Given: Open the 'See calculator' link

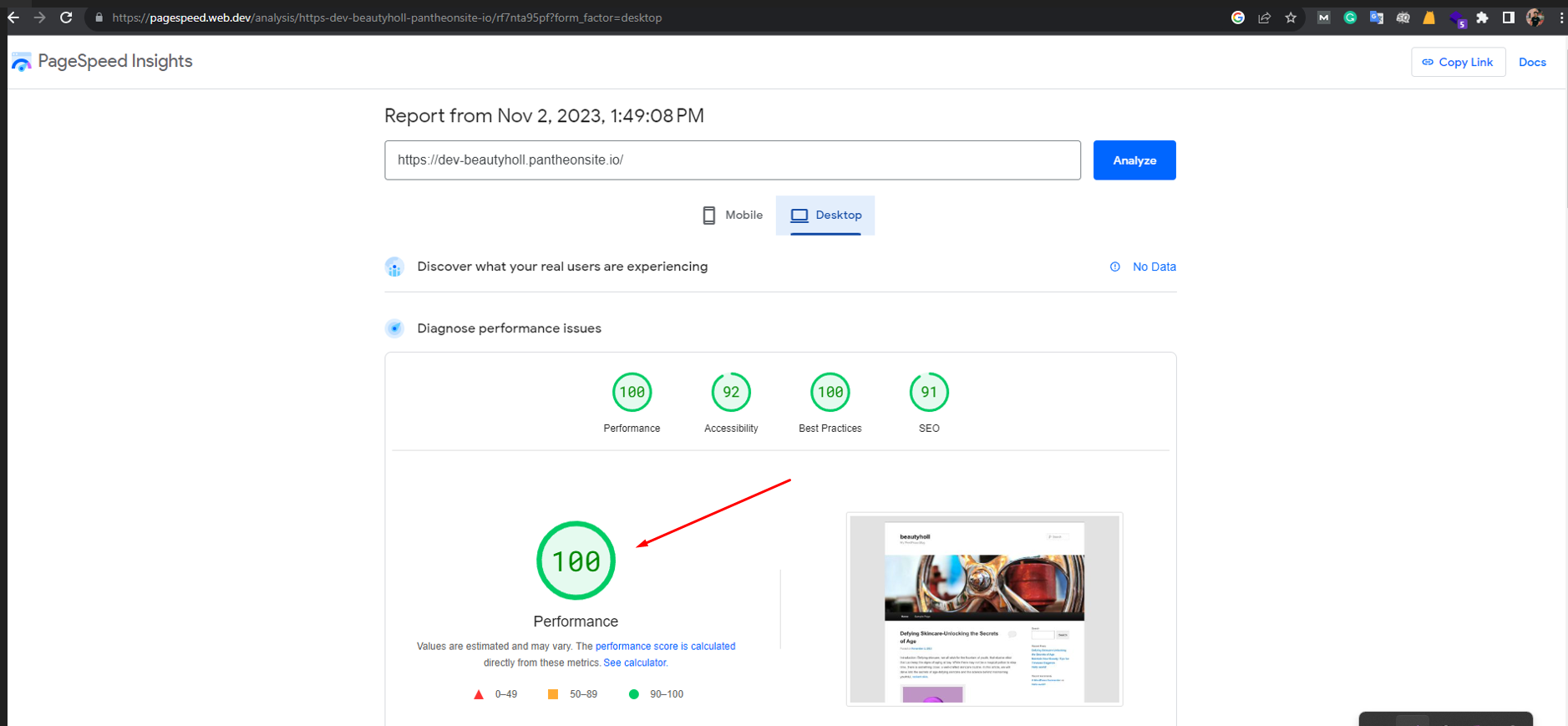Looking at the screenshot, I should coord(635,663).
